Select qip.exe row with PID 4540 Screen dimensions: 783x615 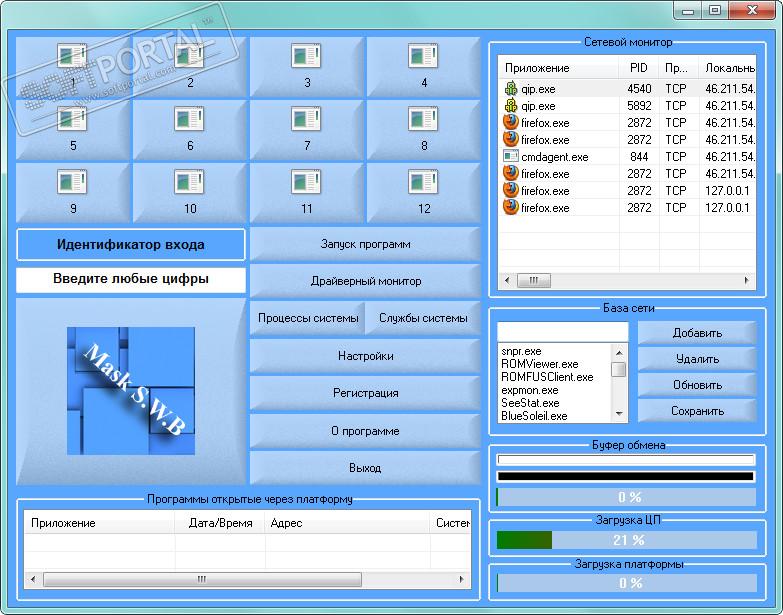point(627,89)
